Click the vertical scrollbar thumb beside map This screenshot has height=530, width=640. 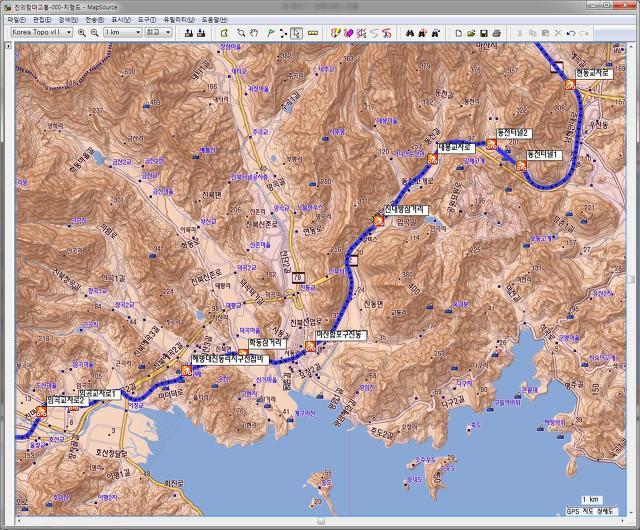[x=631, y=279]
